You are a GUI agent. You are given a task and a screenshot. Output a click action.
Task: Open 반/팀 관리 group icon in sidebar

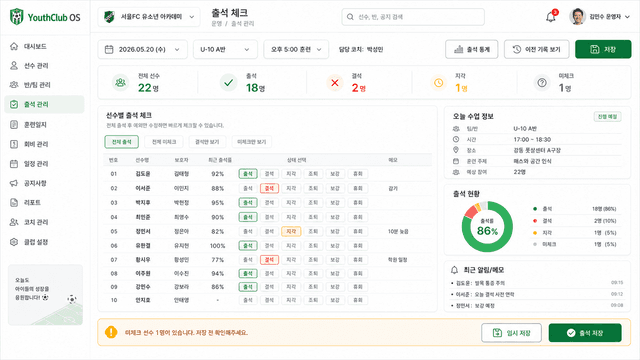(14, 84)
